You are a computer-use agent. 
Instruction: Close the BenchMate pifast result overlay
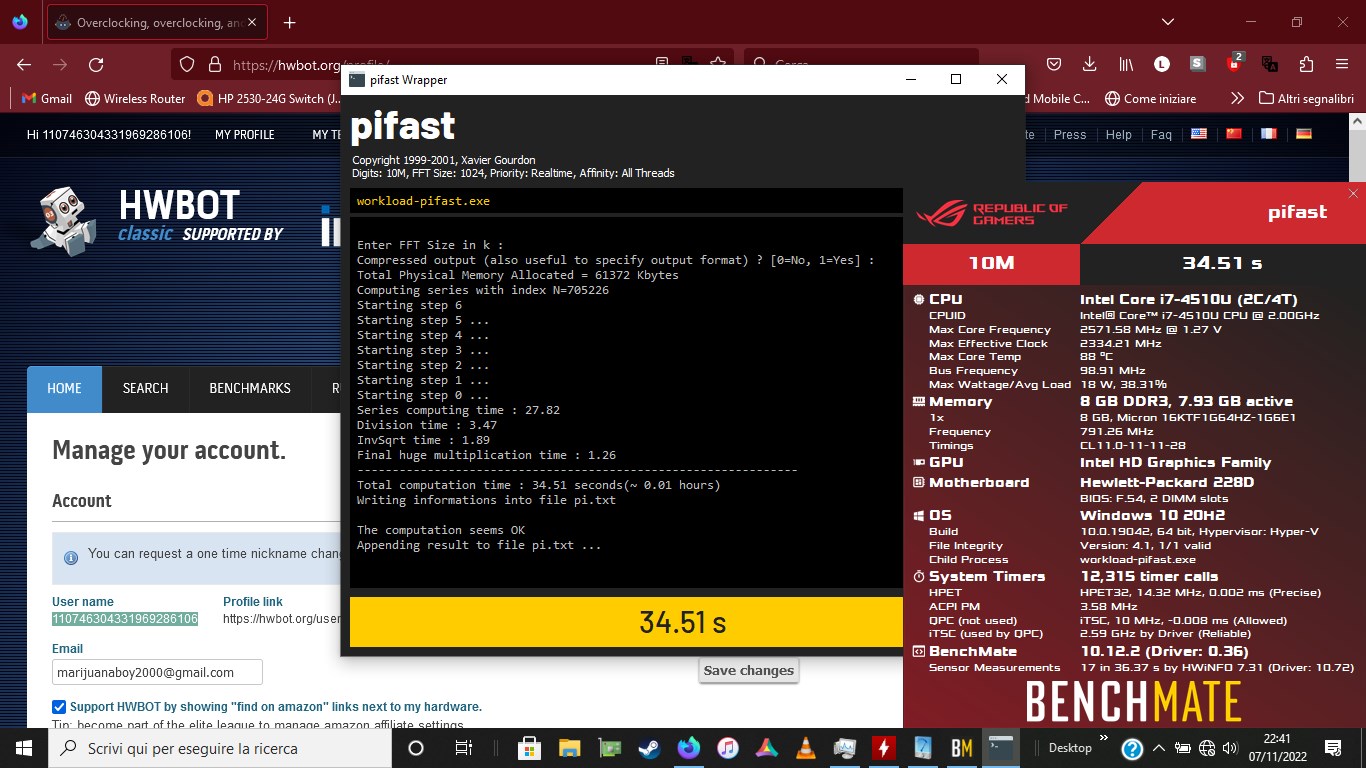point(1353,194)
